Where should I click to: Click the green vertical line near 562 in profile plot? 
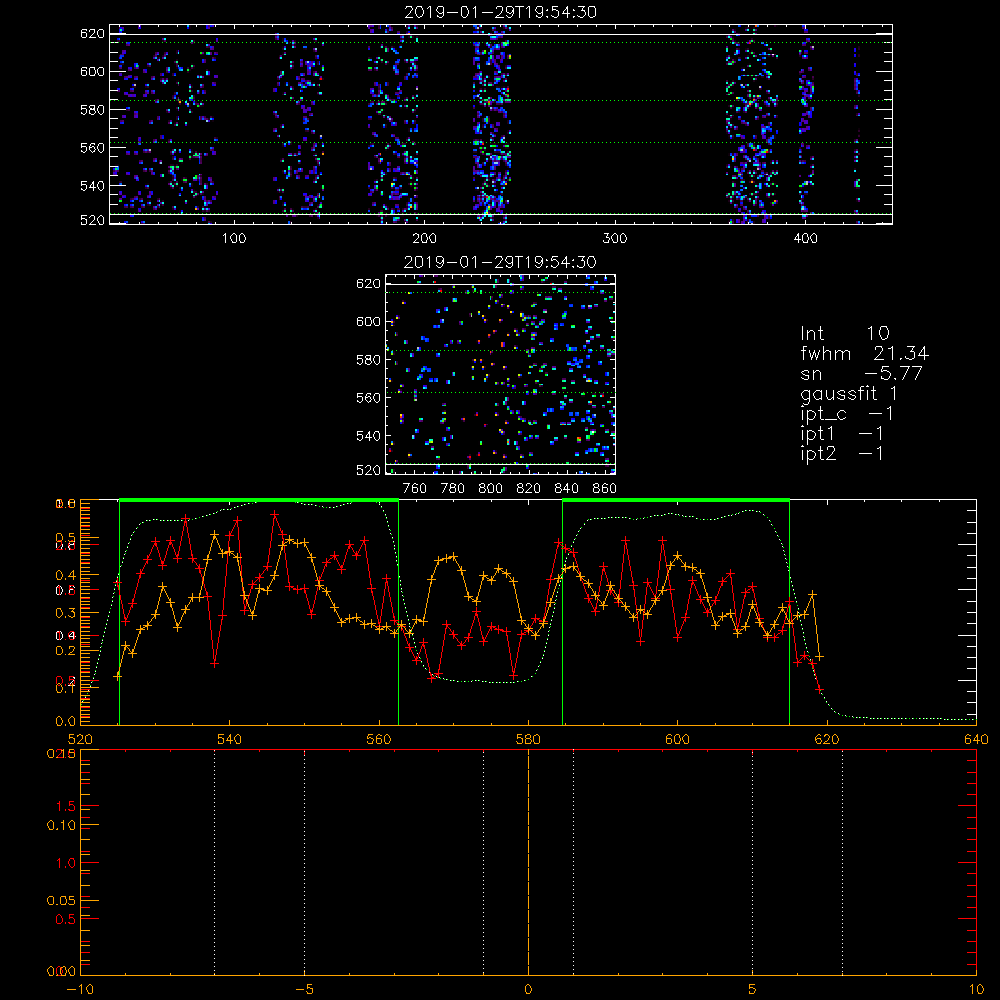pos(399,613)
